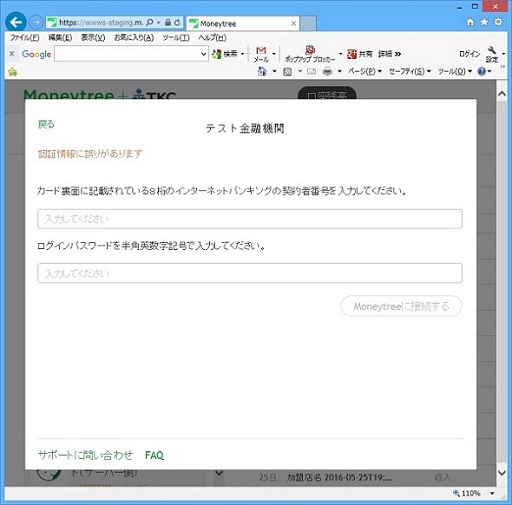Image resolution: width=512 pixels, height=505 pixels.
Task: Open the gear Tools icon at top right
Action: click(498, 22)
